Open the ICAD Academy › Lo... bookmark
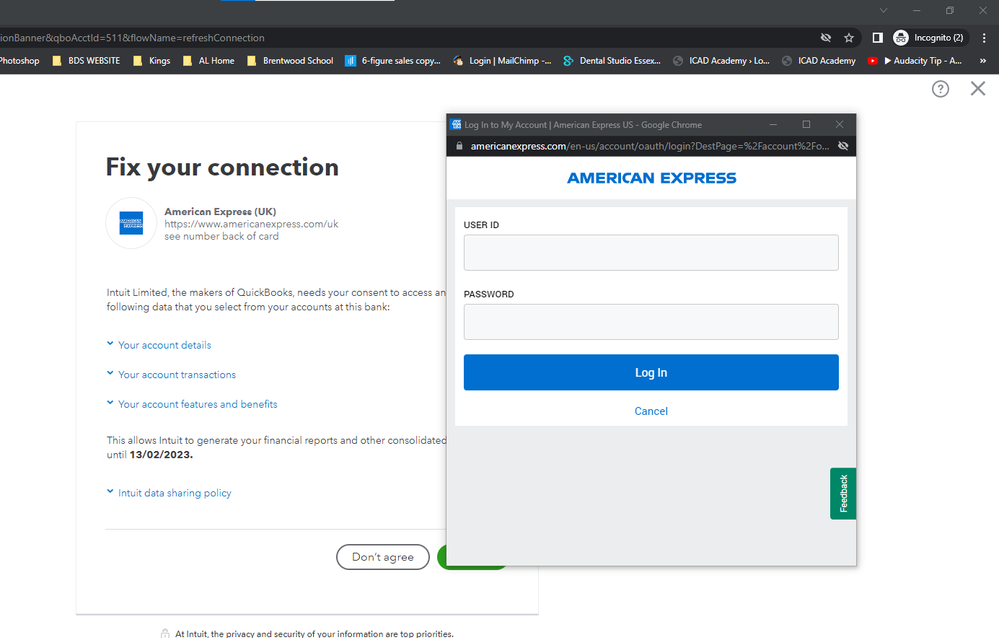The width and height of the screenshot is (999, 638). coord(721,61)
